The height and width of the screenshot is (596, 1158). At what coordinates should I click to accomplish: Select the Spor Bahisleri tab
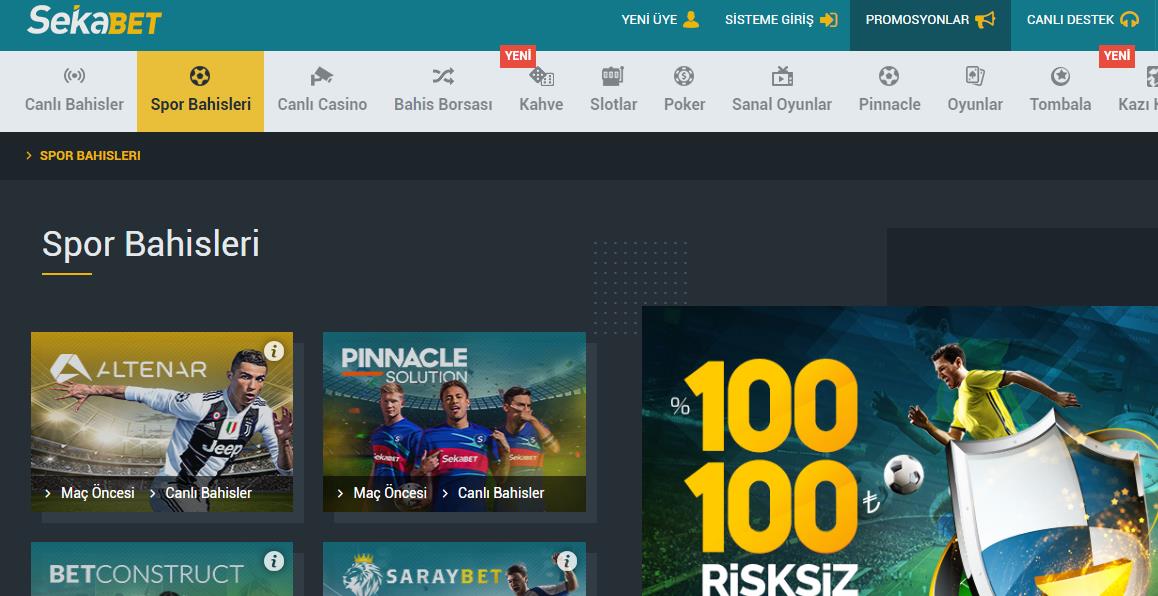tap(200, 92)
